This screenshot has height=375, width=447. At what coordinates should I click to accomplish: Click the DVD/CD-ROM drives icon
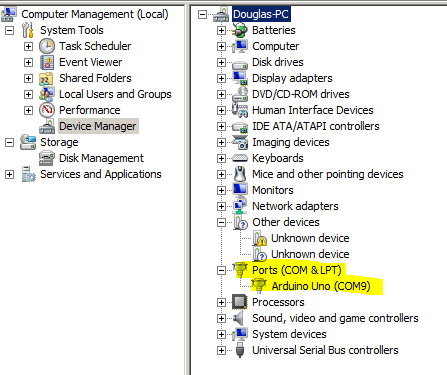[x=240, y=94]
